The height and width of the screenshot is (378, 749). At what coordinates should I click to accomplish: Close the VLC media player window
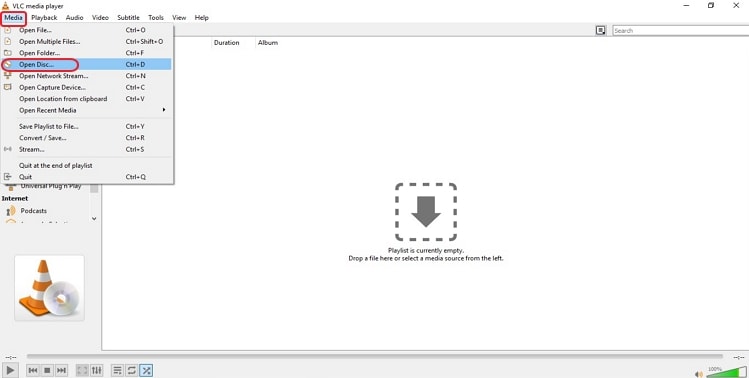click(736, 6)
